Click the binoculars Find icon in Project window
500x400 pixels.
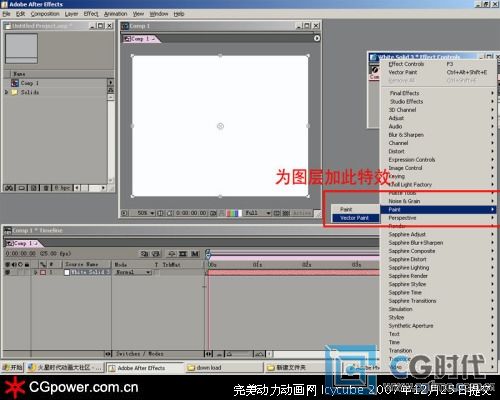9,188
